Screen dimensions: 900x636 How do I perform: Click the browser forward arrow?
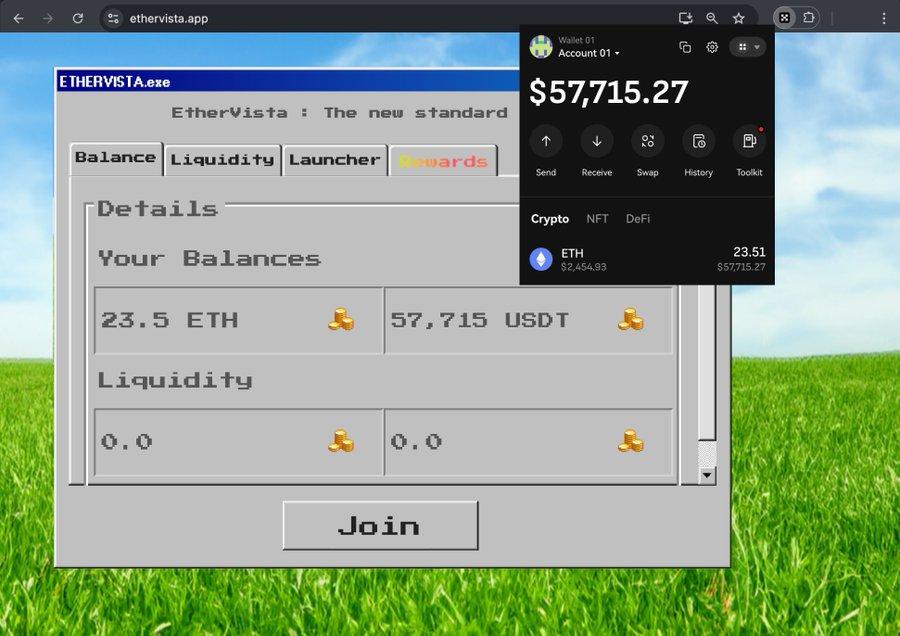click(x=48, y=18)
